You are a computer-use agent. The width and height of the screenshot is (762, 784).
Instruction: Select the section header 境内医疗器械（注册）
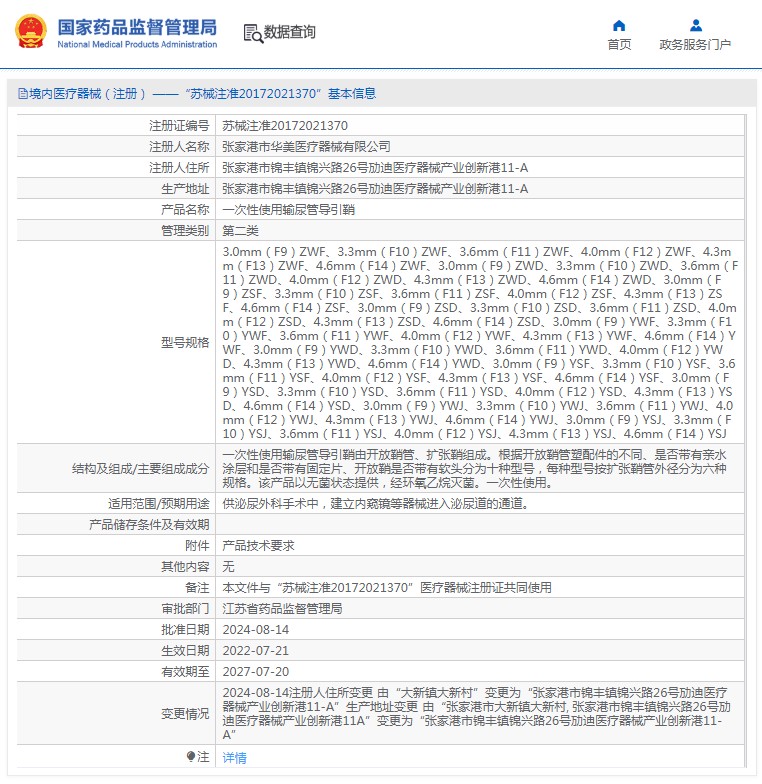coord(88,94)
